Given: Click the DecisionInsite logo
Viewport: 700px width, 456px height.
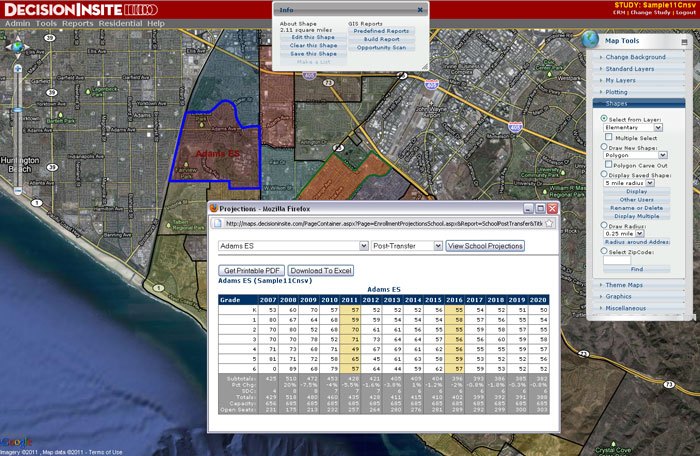Looking at the screenshot, I should pos(64,8).
